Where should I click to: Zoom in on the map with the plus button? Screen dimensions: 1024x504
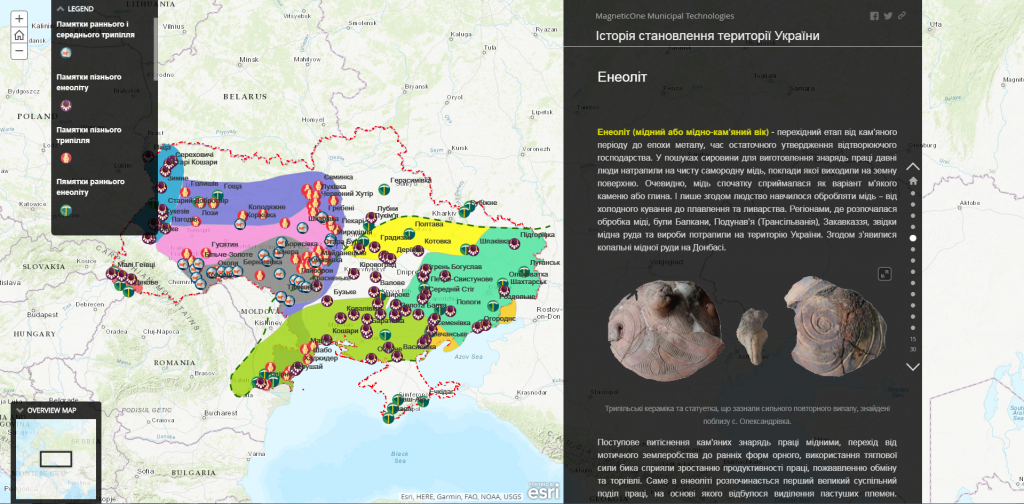point(20,19)
